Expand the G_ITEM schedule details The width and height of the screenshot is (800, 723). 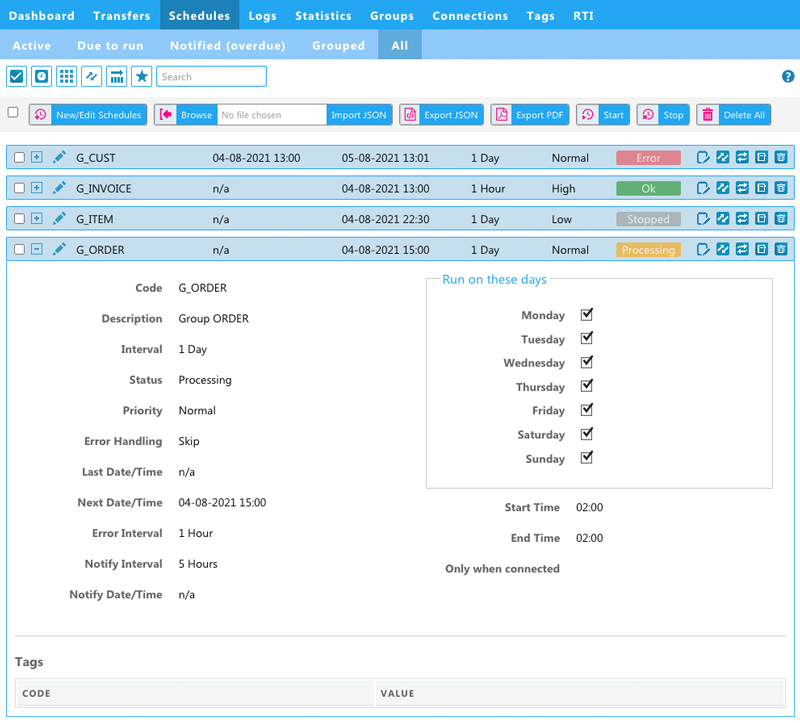pos(37,218)
